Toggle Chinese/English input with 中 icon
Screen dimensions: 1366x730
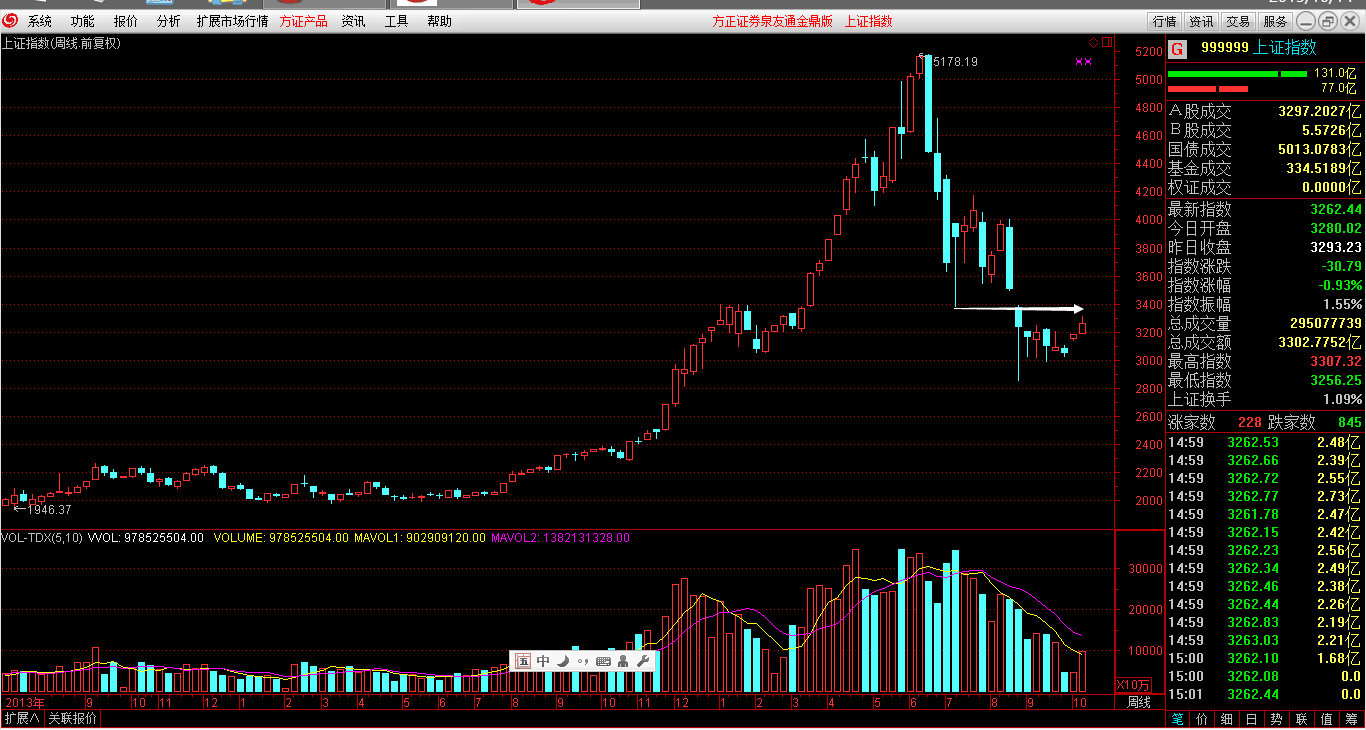point(543,661)
